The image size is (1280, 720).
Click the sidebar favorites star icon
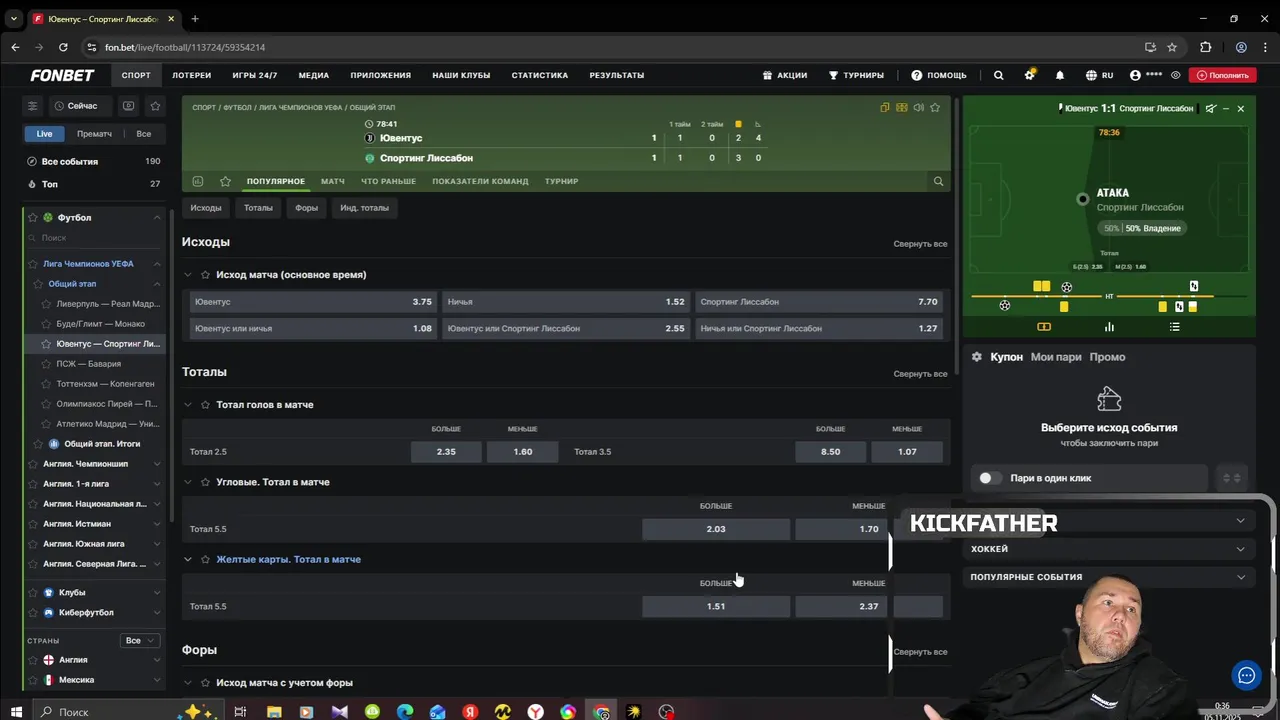(x=155, y=106)
